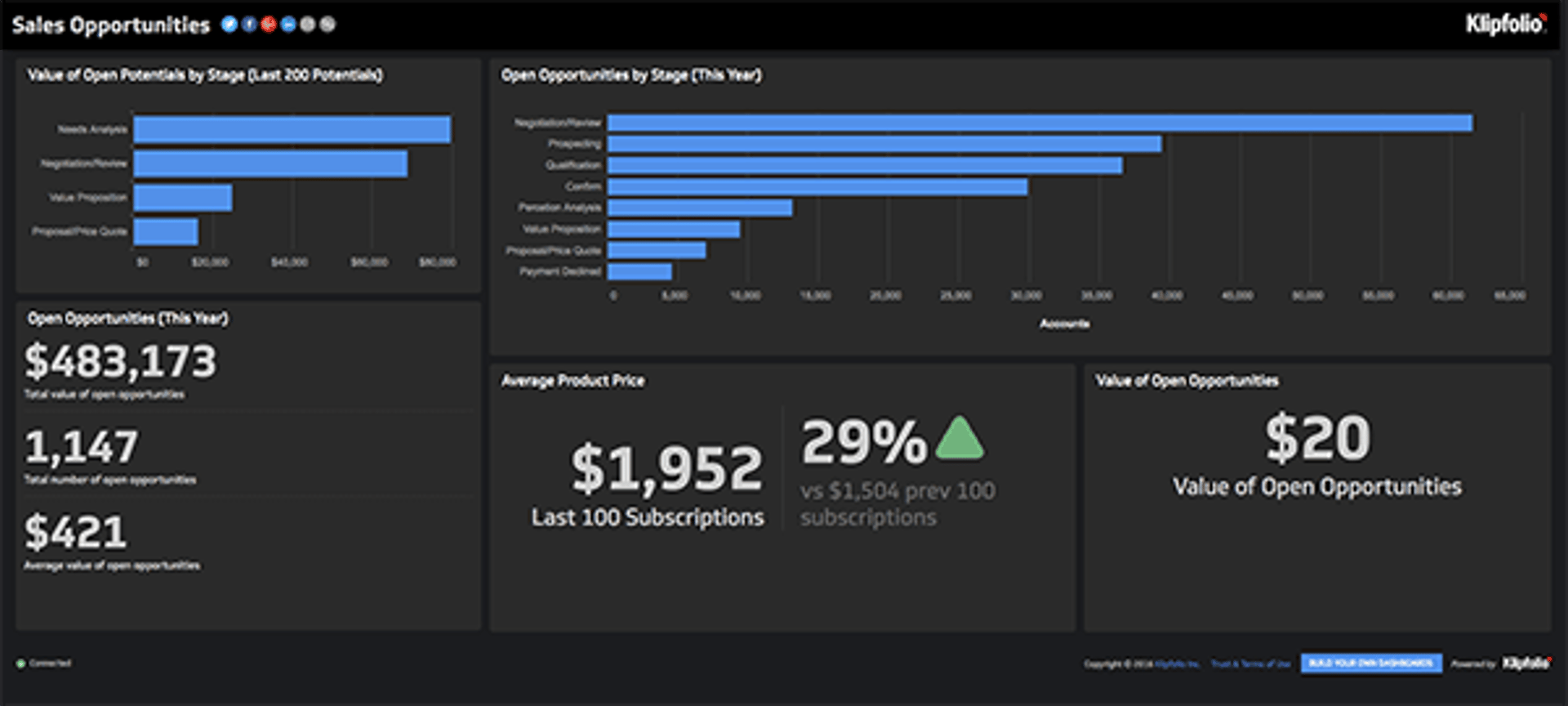Click the last gray icon in header
Viewport: 1568px width, 706px height.
tap(327, 25)
